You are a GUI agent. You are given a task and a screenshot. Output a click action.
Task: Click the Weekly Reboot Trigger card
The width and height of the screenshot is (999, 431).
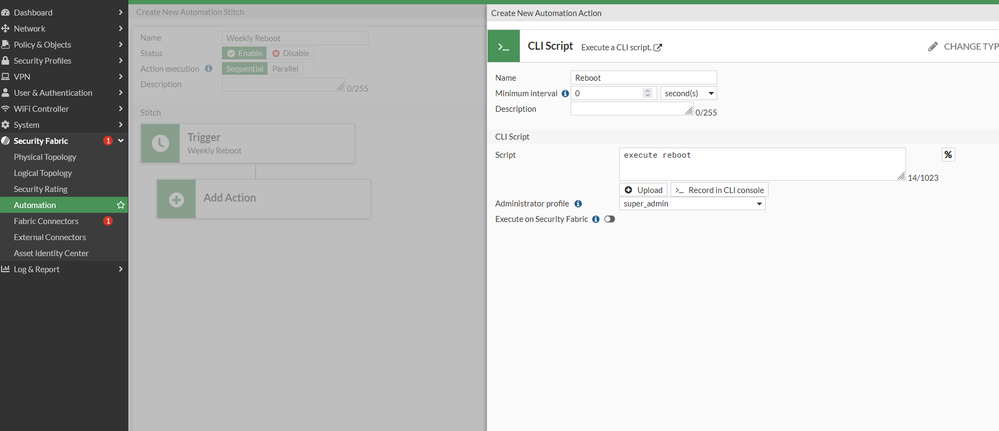coord(248,143)
